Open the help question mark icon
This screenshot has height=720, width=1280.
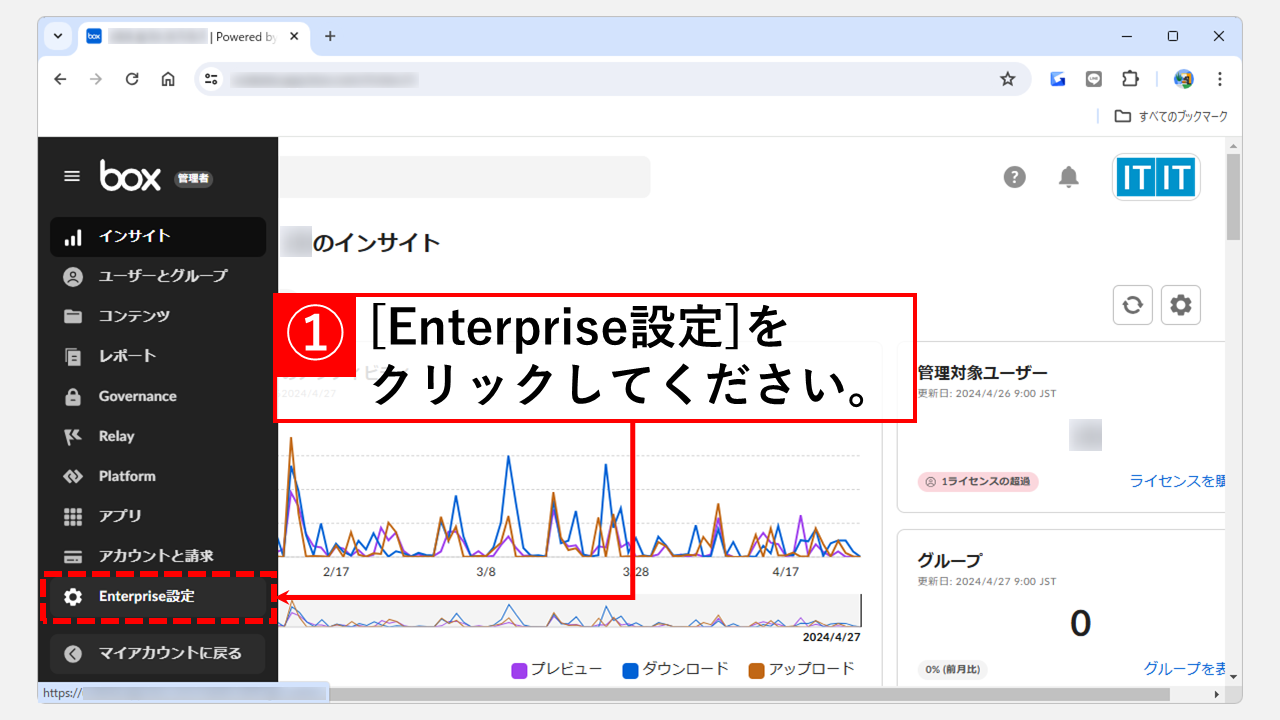pos(1015,177)
